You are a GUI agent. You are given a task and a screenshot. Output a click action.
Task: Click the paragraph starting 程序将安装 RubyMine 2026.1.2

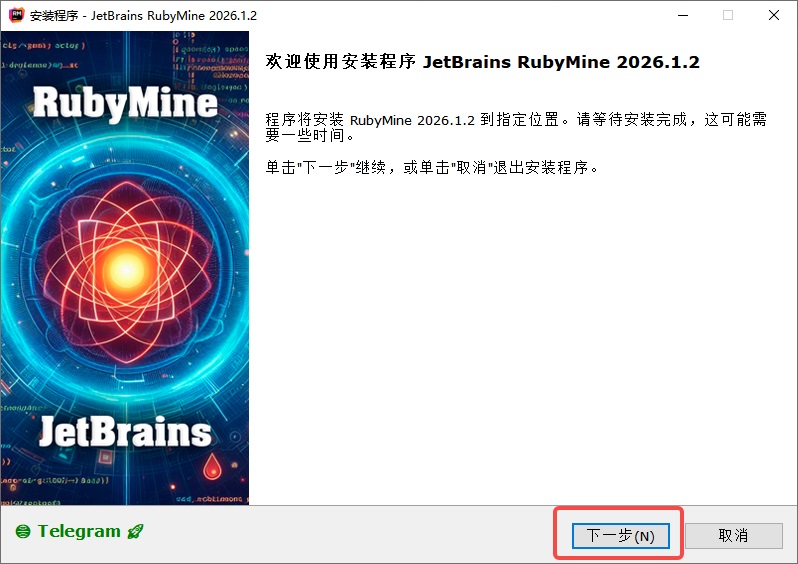click(x=516, y=127)
